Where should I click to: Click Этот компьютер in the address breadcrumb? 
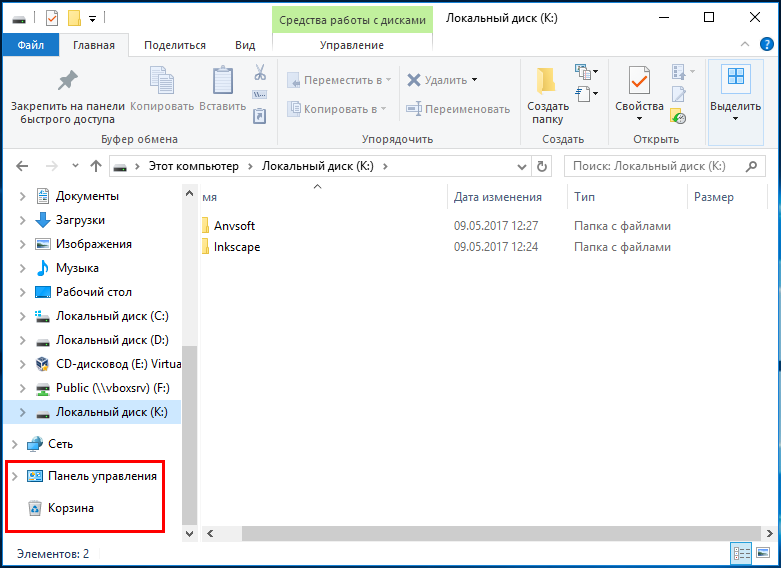[x=193, y=166]
